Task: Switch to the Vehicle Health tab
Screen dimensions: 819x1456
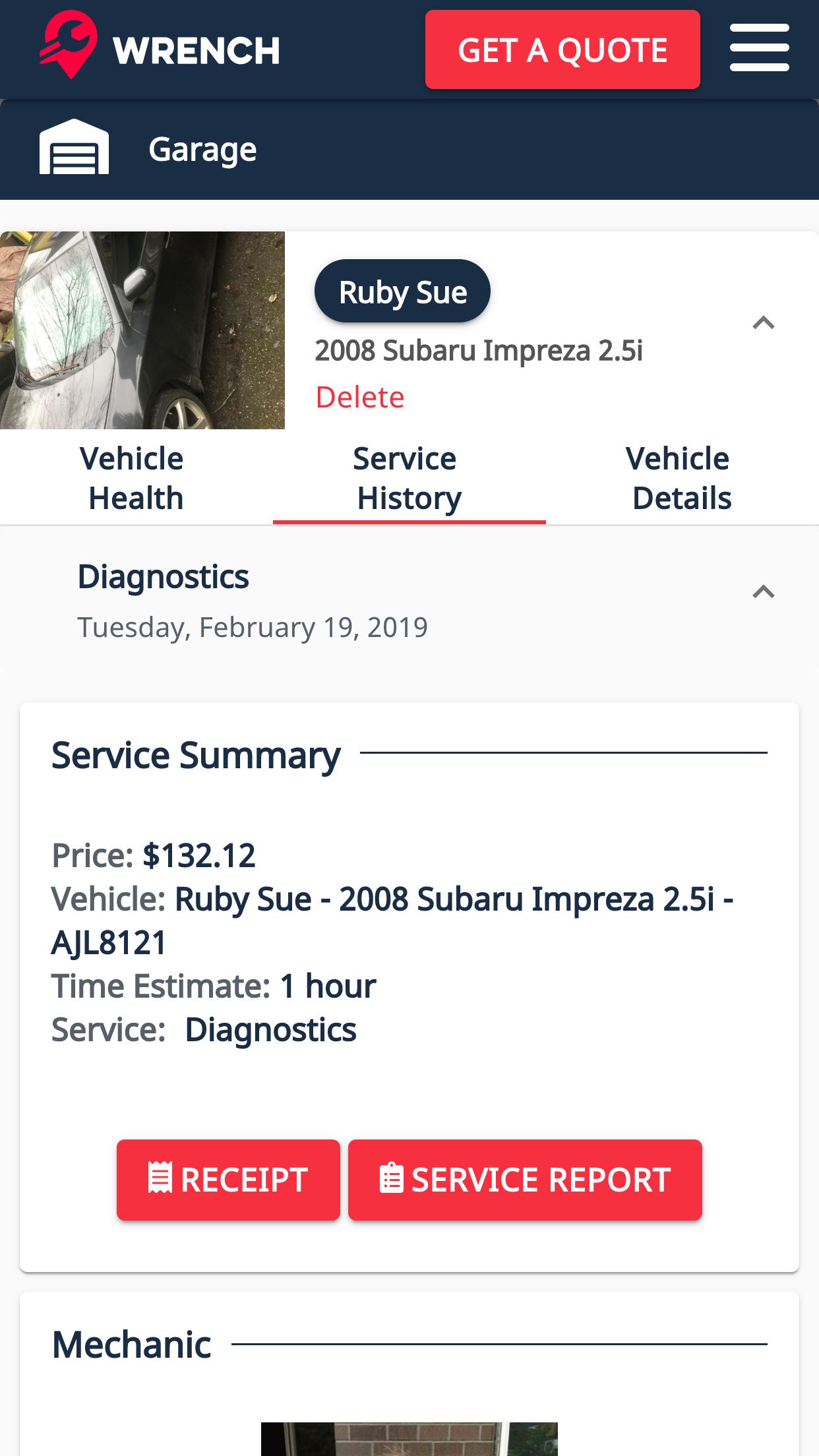Action: [135, 478]
